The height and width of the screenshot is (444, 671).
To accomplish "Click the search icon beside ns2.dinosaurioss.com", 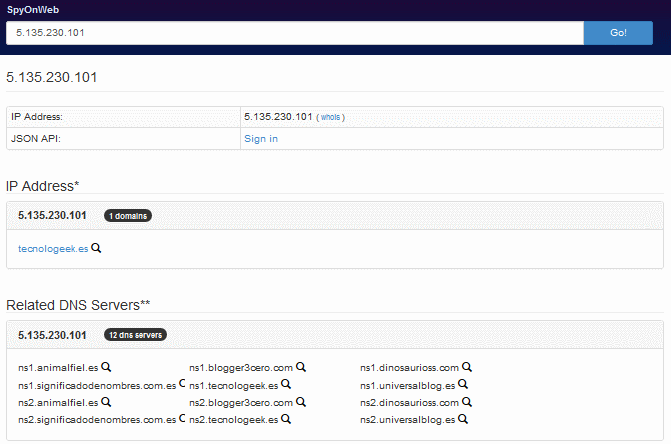I will coord(467,402).
